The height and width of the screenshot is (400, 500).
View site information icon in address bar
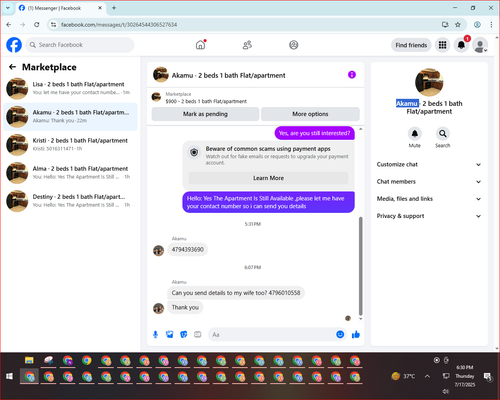pos(53,24)
